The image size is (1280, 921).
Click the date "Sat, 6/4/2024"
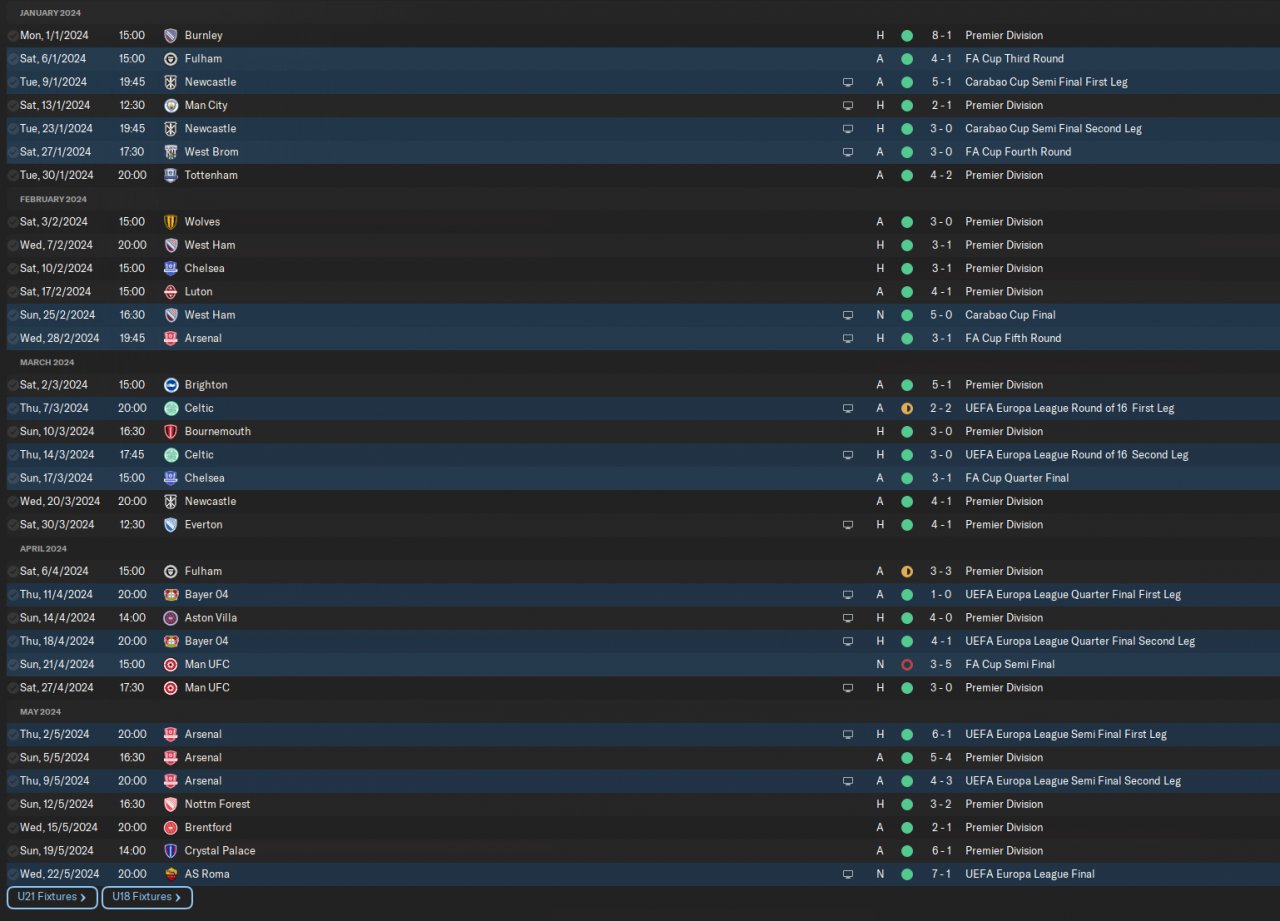54,571
